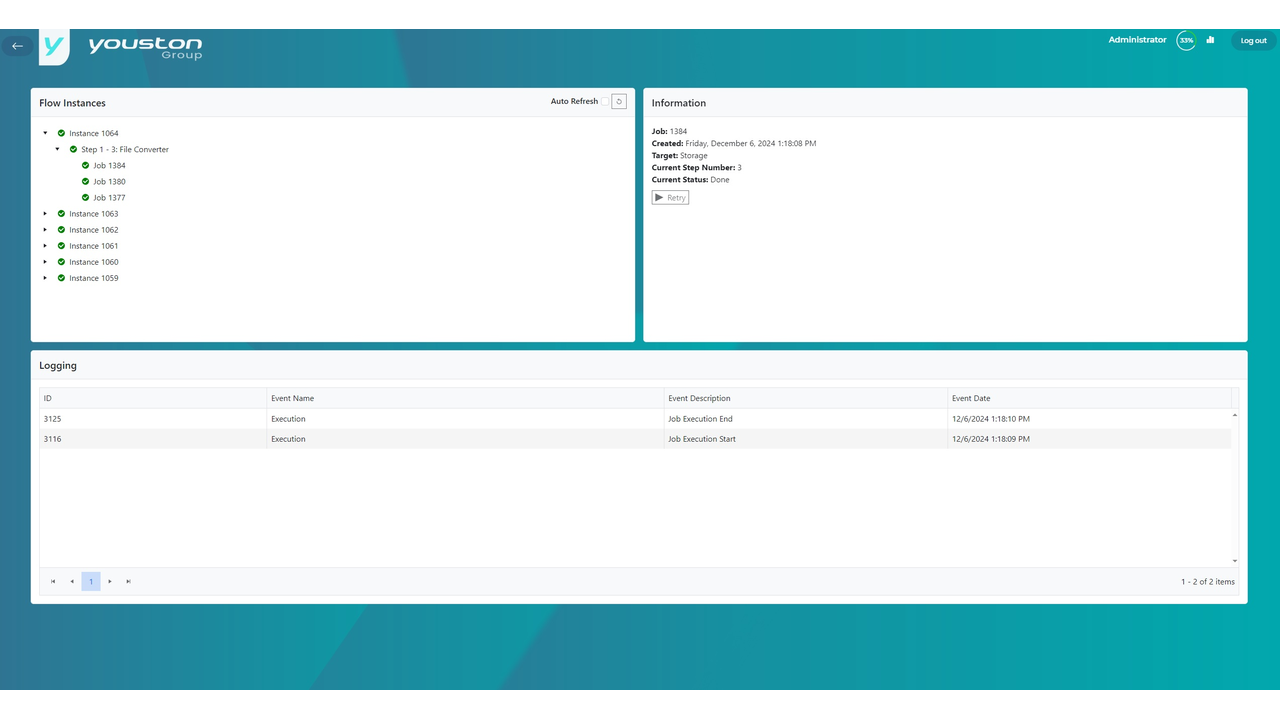
Task: Click green check icon beside Job 1380
Action: [85, 181]
